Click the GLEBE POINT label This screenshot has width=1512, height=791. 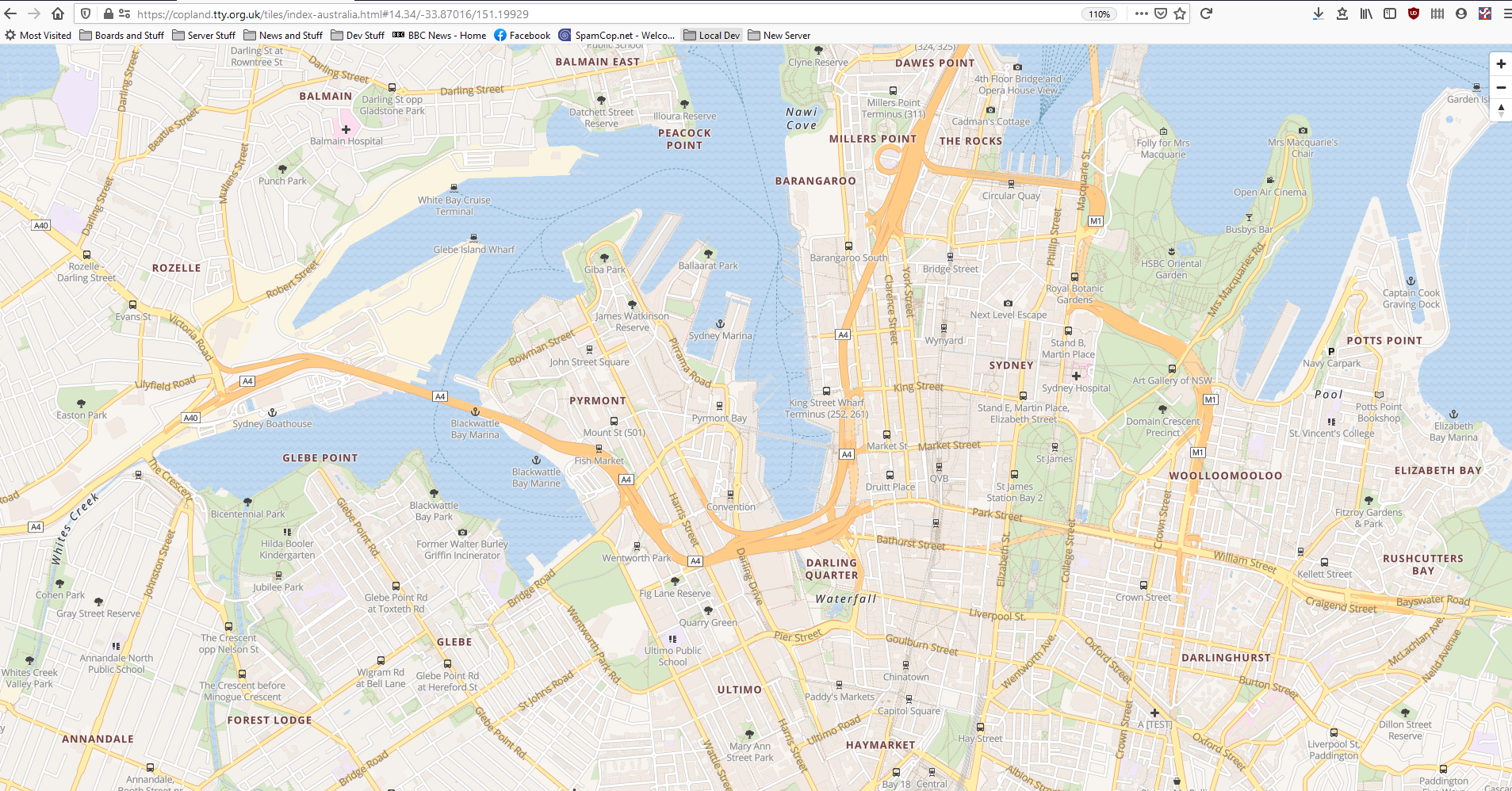click(320, 458)
